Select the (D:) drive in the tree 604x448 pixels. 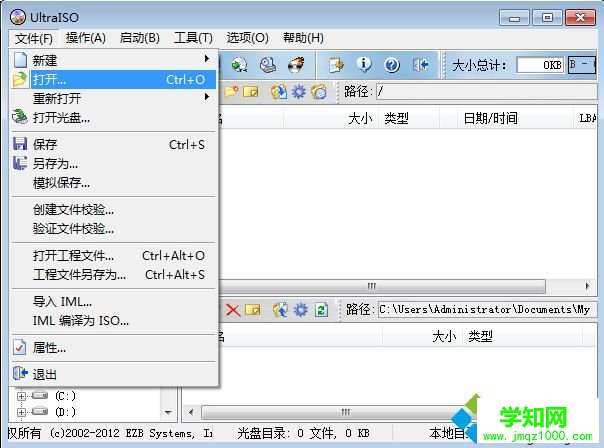(65, 412)
